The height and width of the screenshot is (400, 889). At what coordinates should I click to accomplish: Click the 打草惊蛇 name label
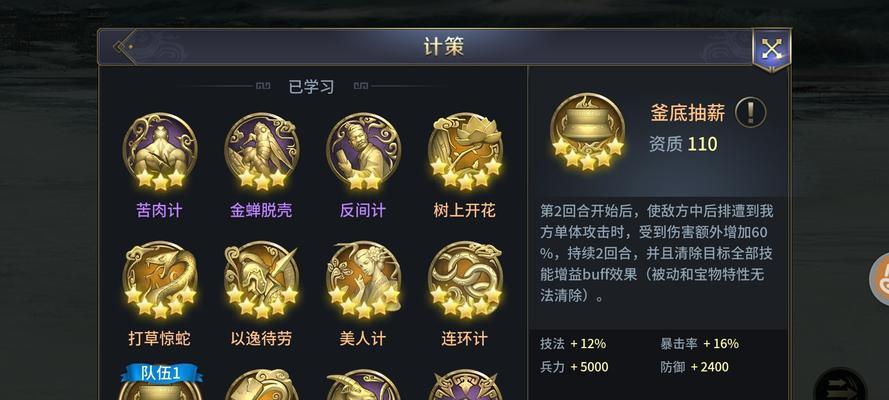click(x=159, y=339)
